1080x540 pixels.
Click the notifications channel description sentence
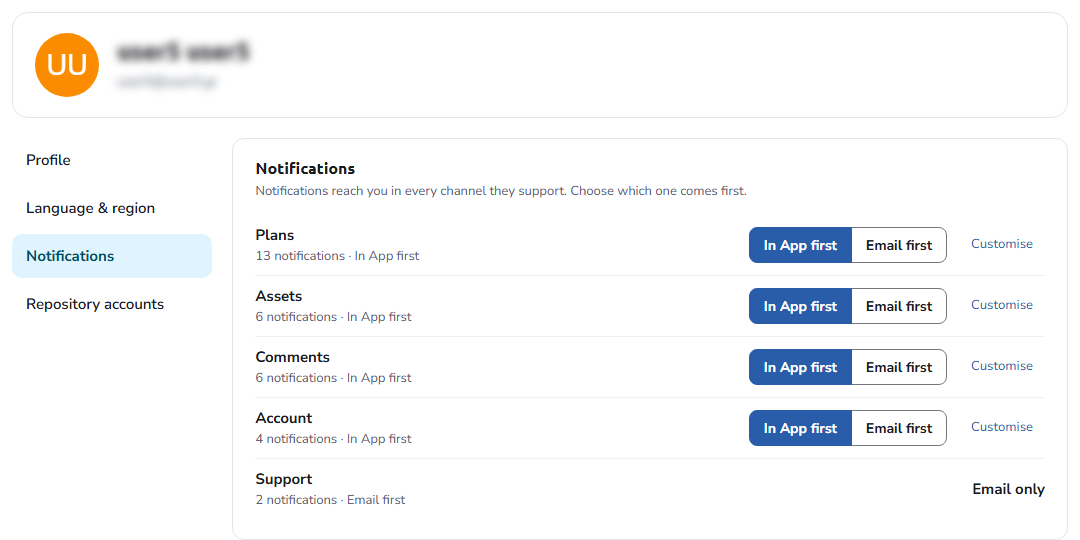pyautogui.click(x=501, y=191)
